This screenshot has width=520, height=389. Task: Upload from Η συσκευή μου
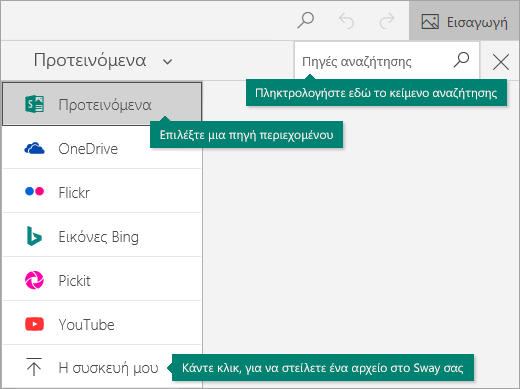click(x=102, y=367)
